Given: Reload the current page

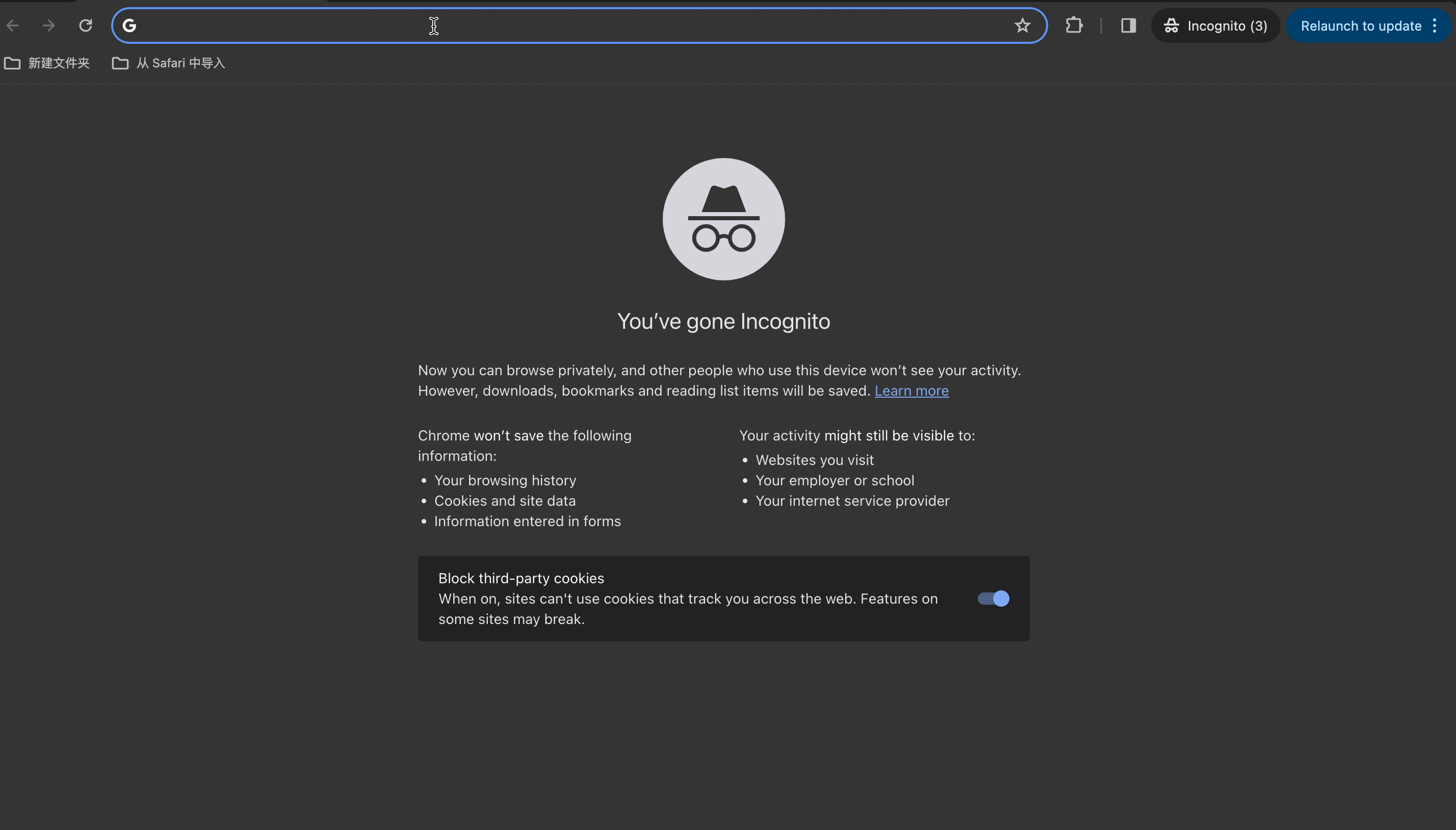Looking at the screenshot, I should (86, 25).
